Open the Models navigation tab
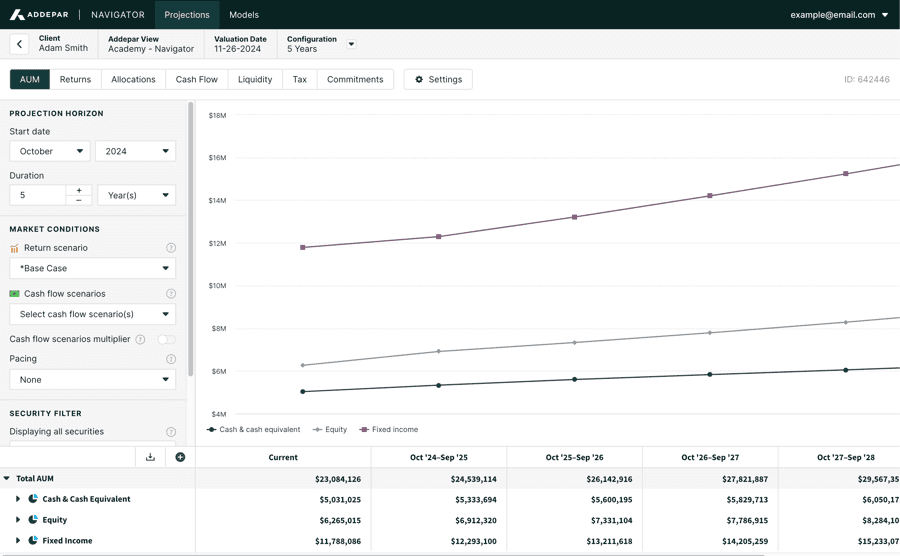 [x=243, y=15]
